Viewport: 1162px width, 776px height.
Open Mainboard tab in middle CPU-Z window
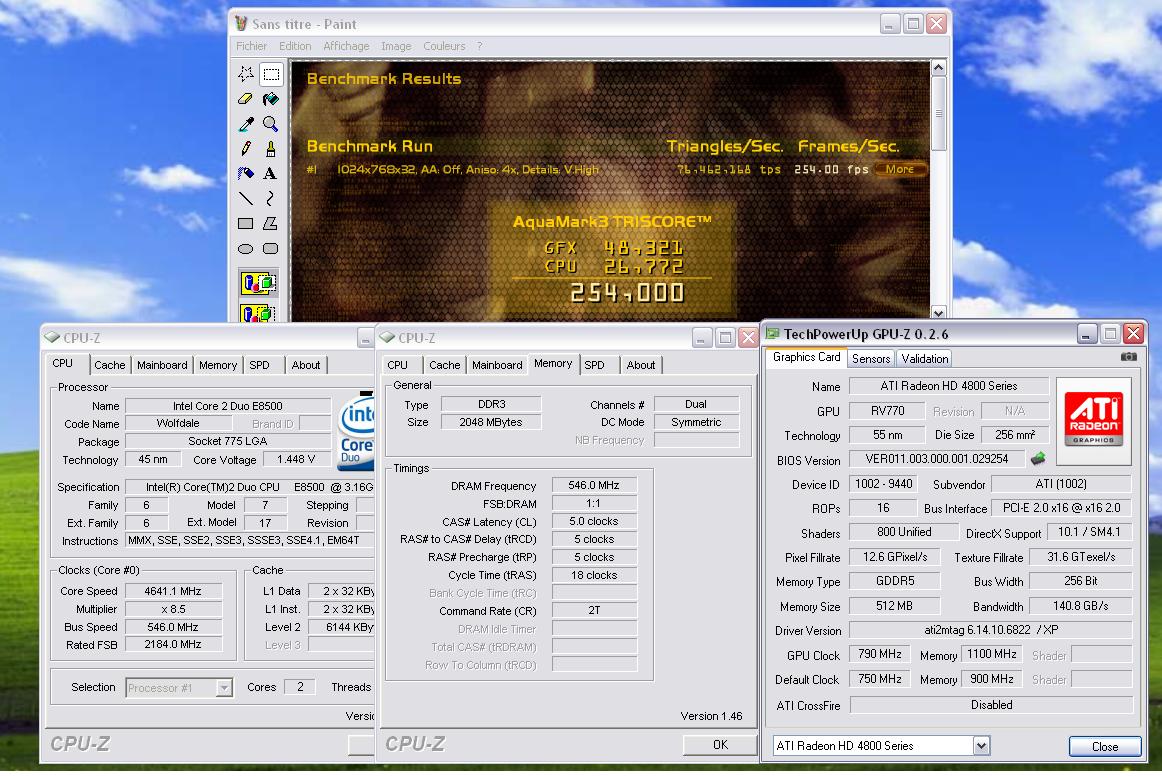497,365
